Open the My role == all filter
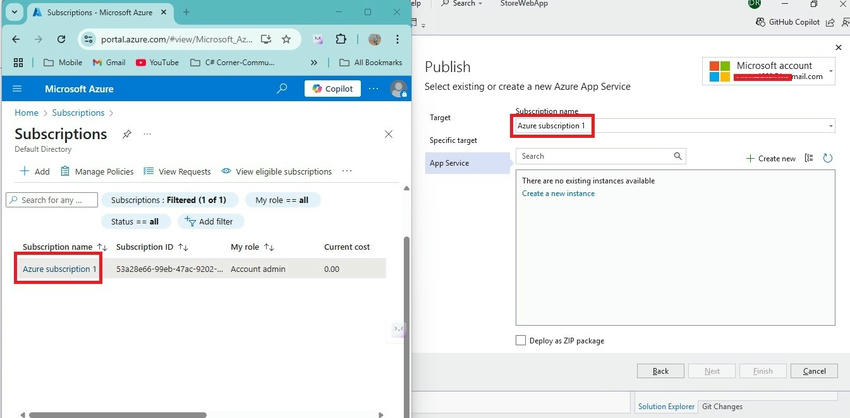The height and width of the screenshot is (418, 850). 282,200
